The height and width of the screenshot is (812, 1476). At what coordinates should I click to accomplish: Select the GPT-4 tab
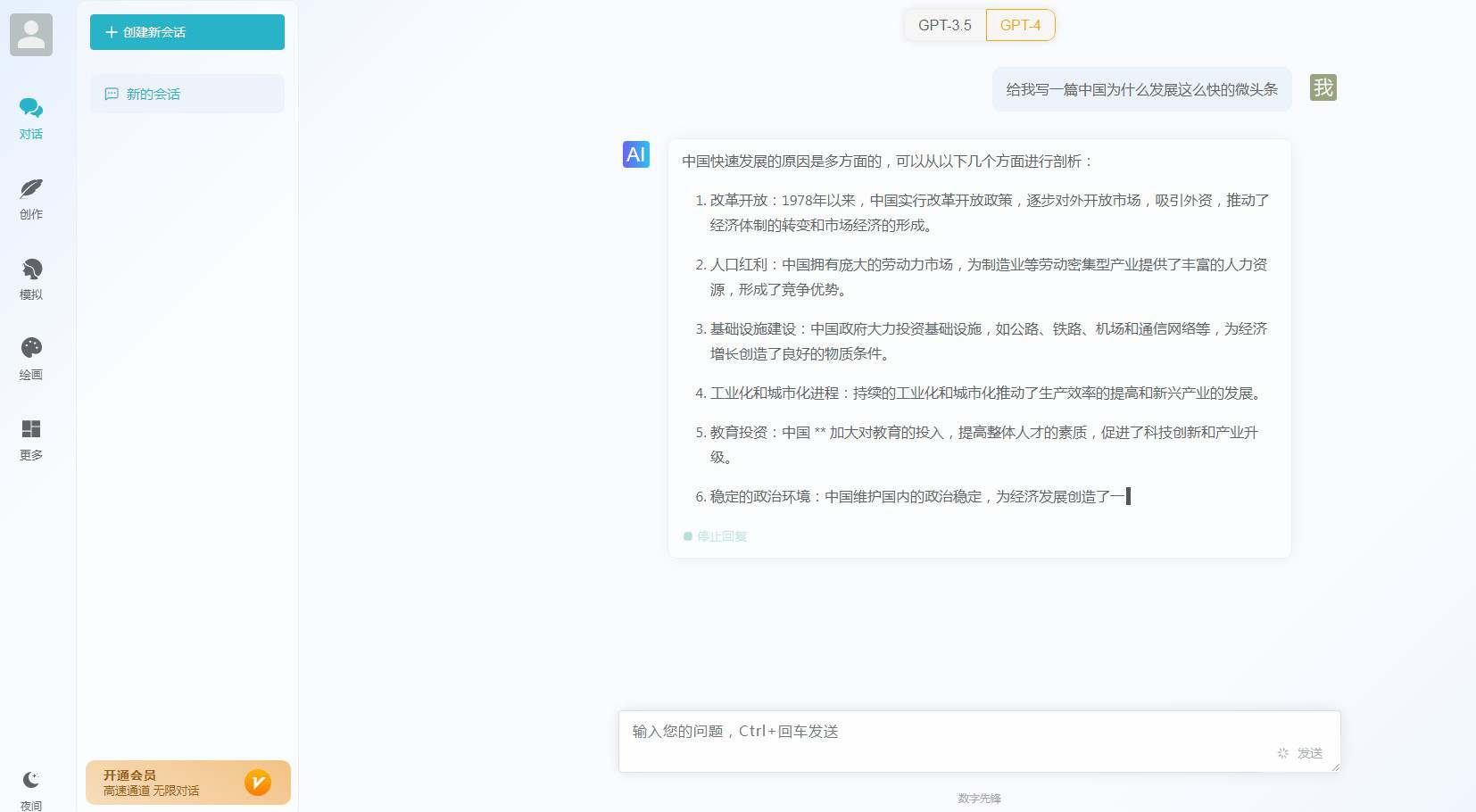[1020, 25]
